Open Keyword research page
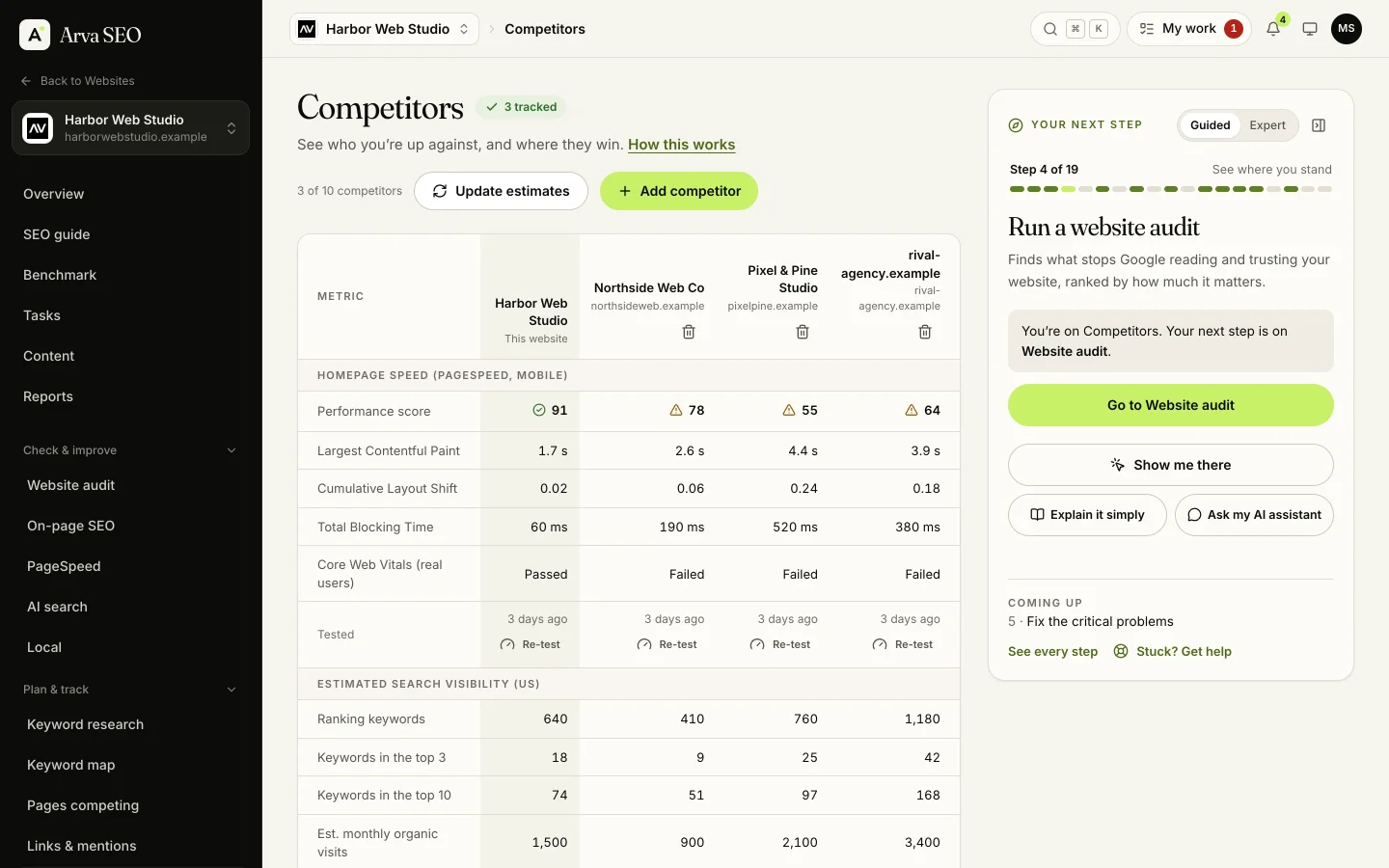This screenshot has height=868, width=1389. click(x=130, y=724)
